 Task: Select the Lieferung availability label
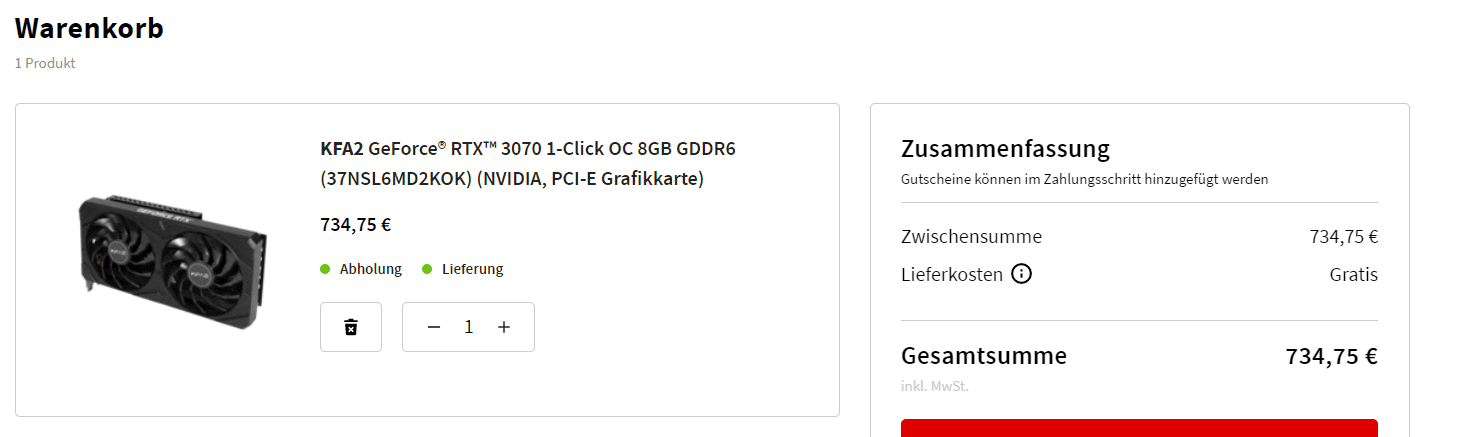pos(473,269)
